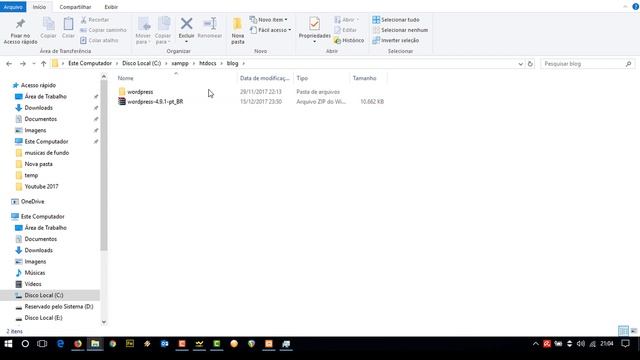Image resolution: width=640 pixels, height=360 pixels.
Task: Pin to Quick Access (Fixar no Acesso rápido)
Action: tap(20, 31)
